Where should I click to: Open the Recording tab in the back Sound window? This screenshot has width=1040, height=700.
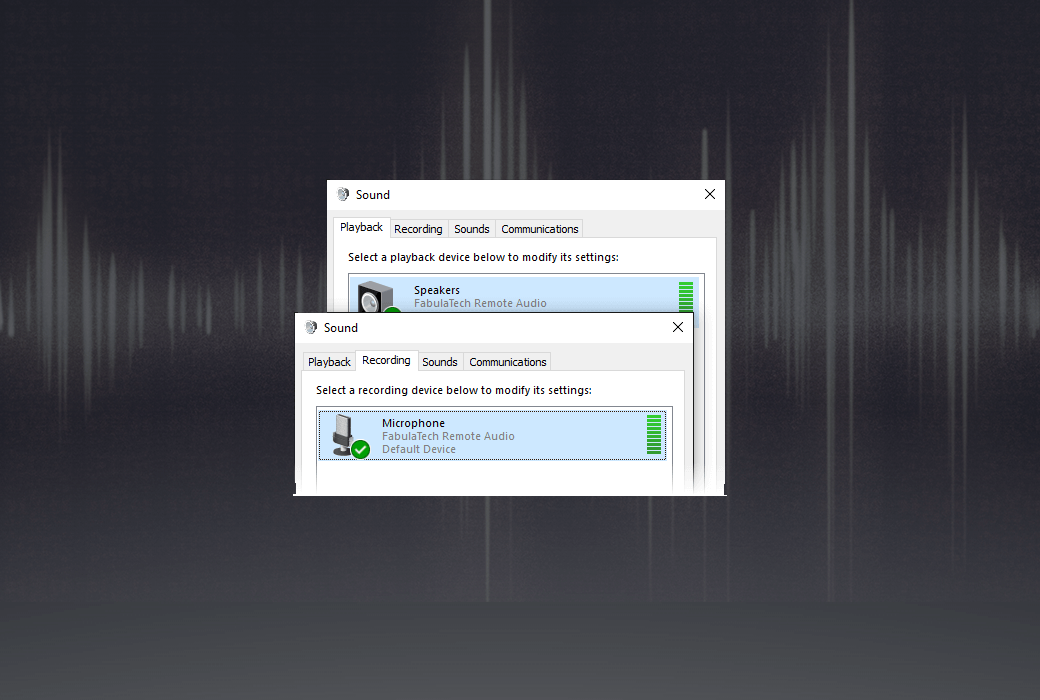[x=419, y=228]
